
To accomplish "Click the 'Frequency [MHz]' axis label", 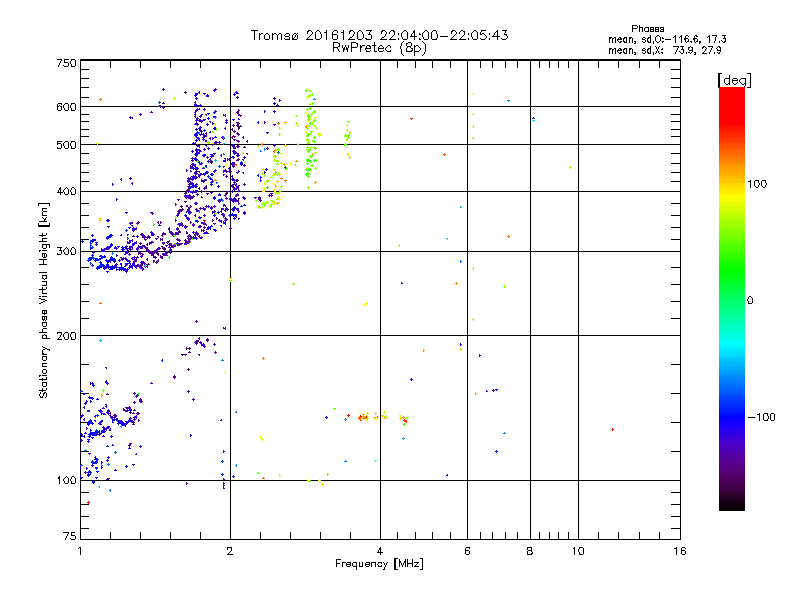I will [379, 563].
